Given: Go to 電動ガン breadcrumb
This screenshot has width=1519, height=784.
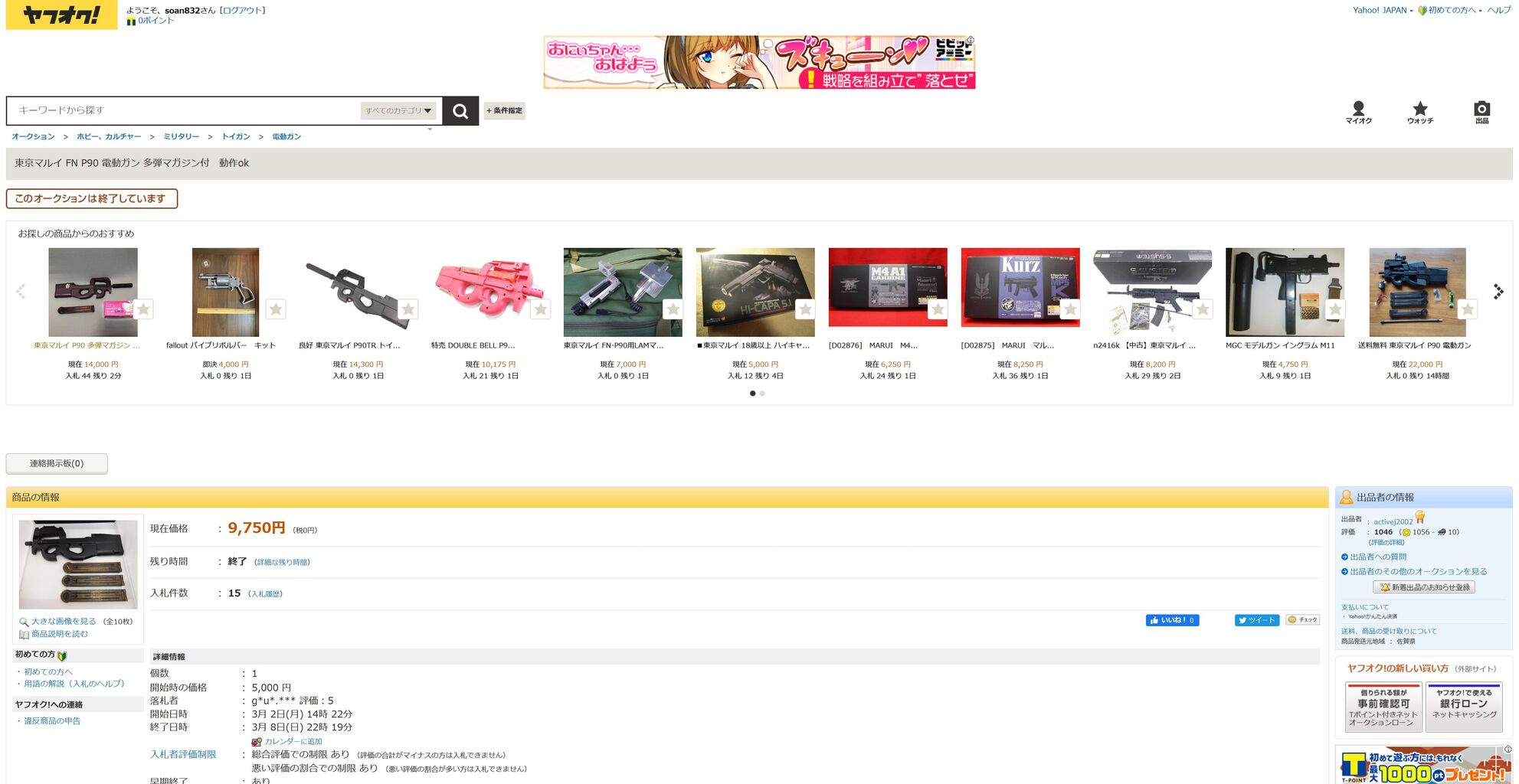Looking at the screenshot, I should click(286, 137).
